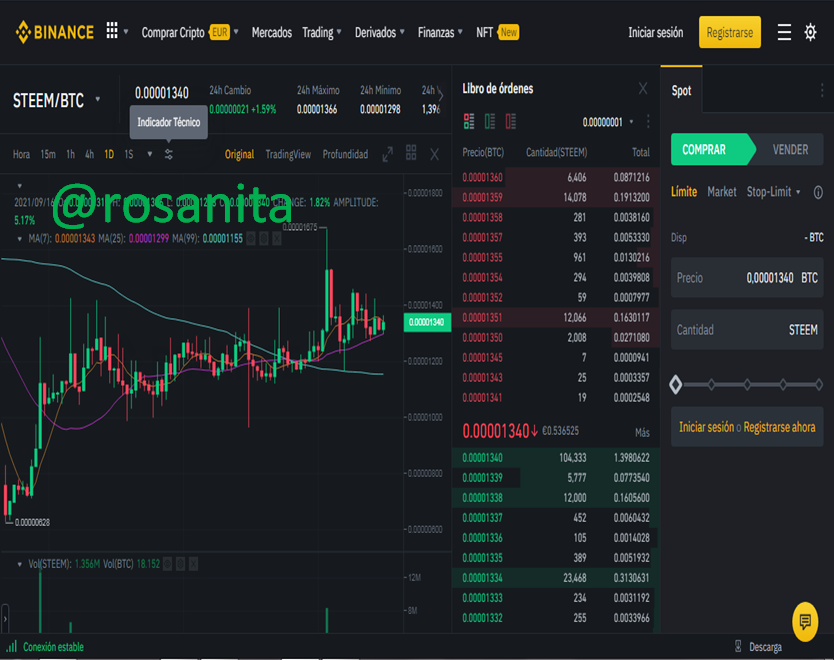Select the Spot tab
The width and height of the screenshot is (834, 660).
[681, 91]
